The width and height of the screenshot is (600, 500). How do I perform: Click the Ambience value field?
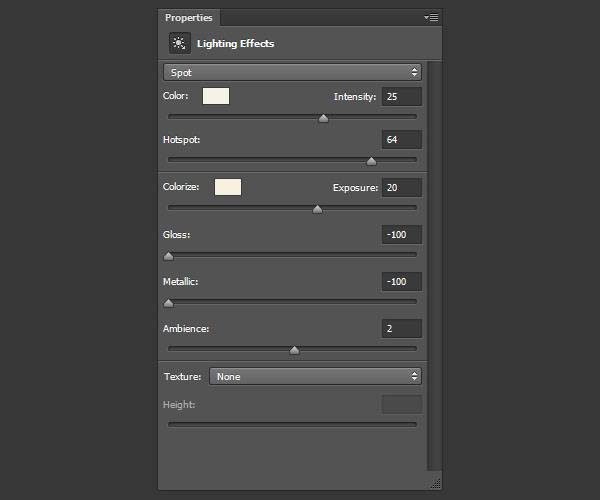click(401, 329)
